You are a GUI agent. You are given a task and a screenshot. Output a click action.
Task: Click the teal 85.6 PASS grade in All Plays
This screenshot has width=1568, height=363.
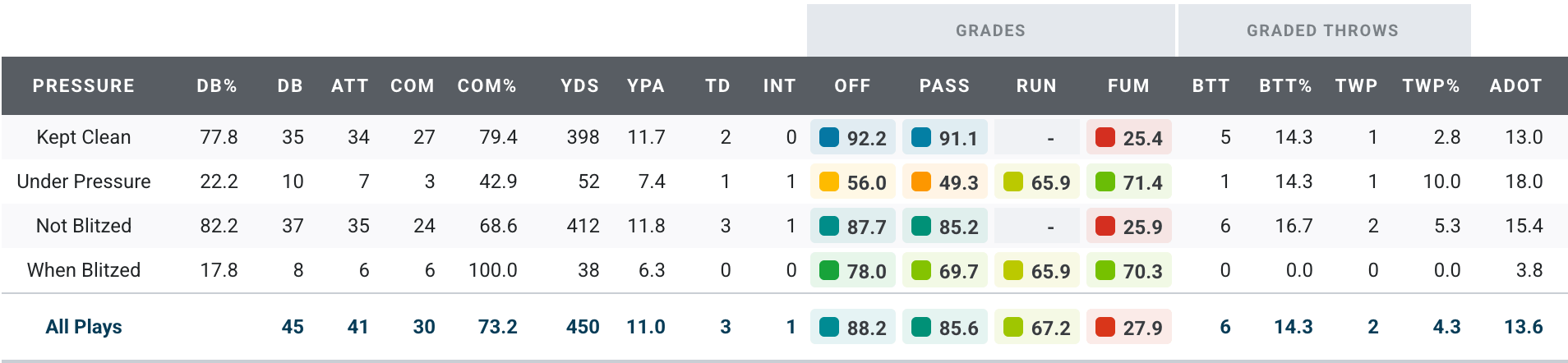click(944, 328)
